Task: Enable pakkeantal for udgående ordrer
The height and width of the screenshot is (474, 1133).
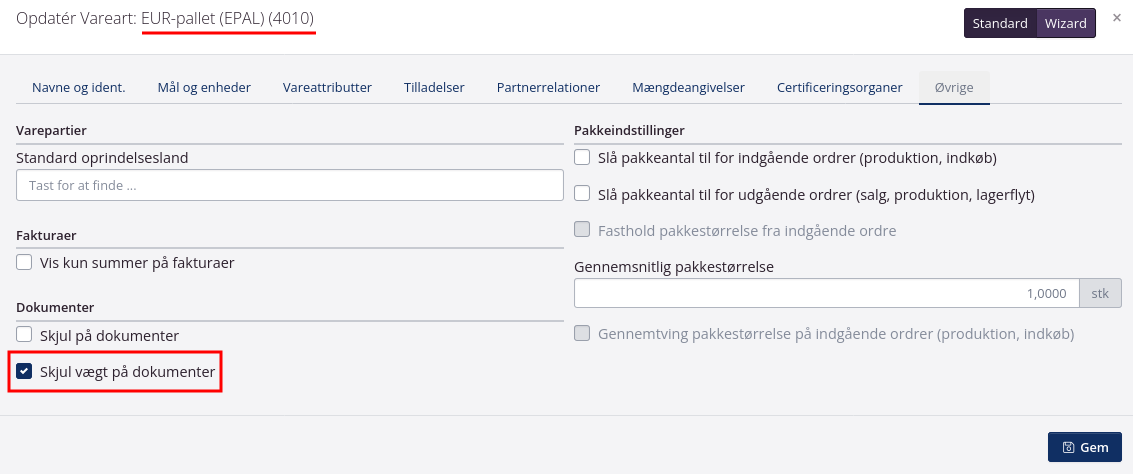Action: pos(582,194)
